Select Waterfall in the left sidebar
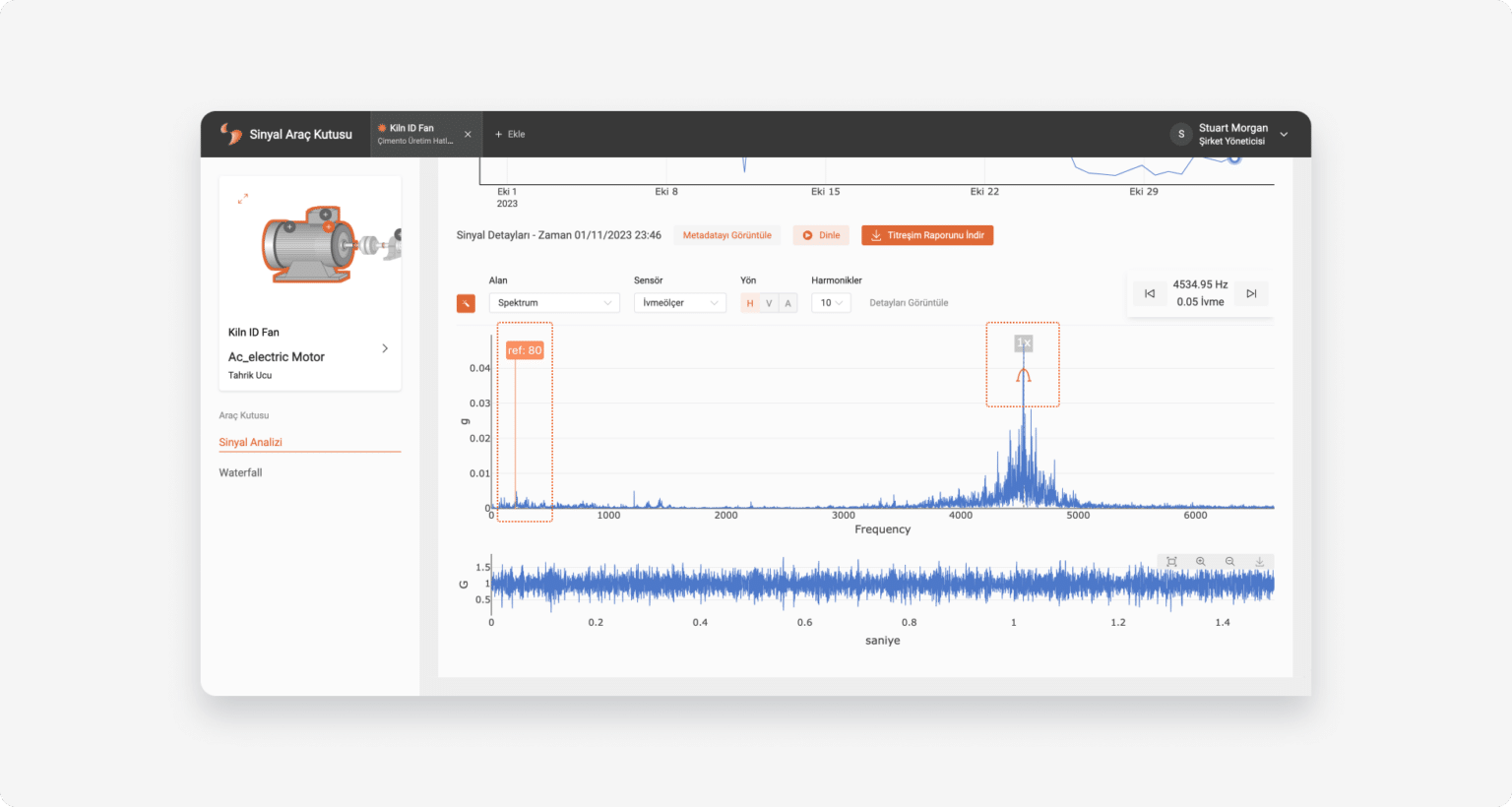1512x807 pixels. [x=240, y=472]
